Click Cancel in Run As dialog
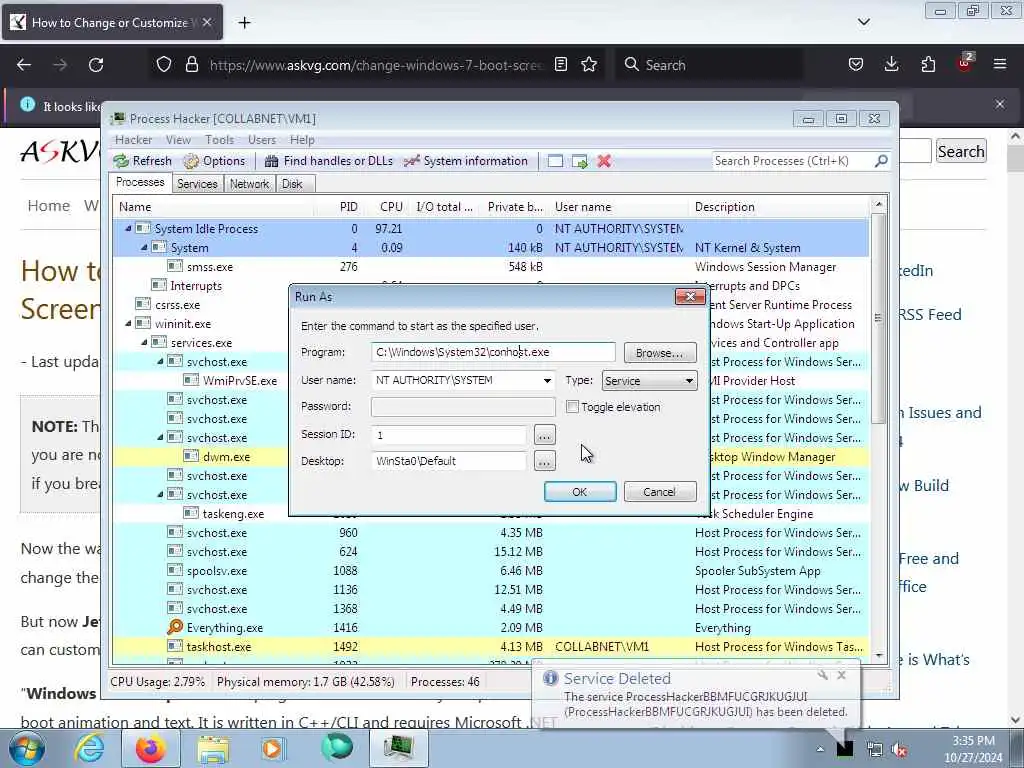1024x768 pixels. [x=660, y=492]
